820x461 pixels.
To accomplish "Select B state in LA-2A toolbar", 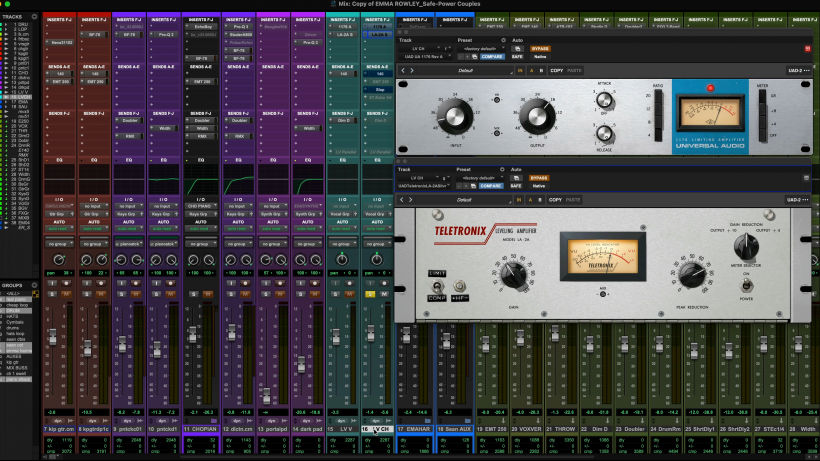I will pyautogui.click(x=540, y=200).
